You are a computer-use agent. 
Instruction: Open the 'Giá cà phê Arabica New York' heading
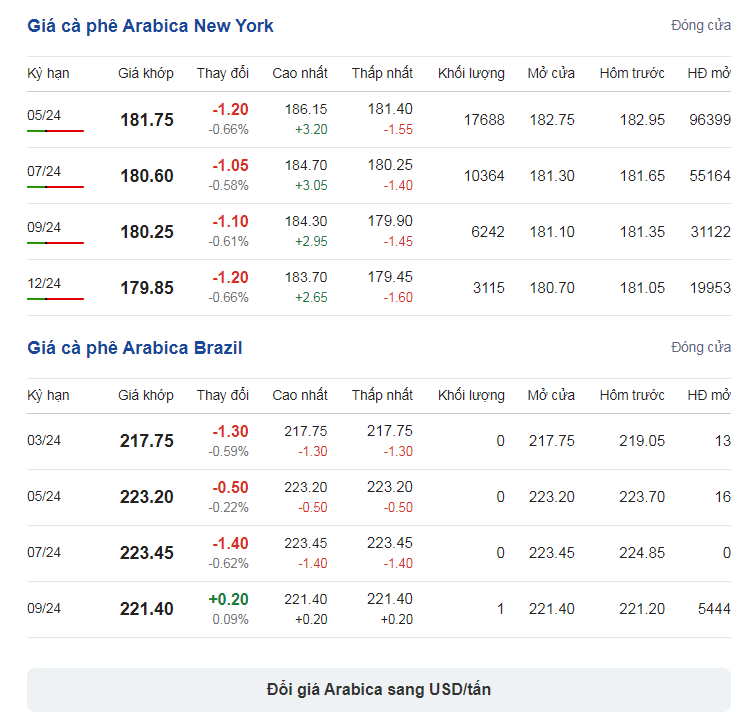150,26
